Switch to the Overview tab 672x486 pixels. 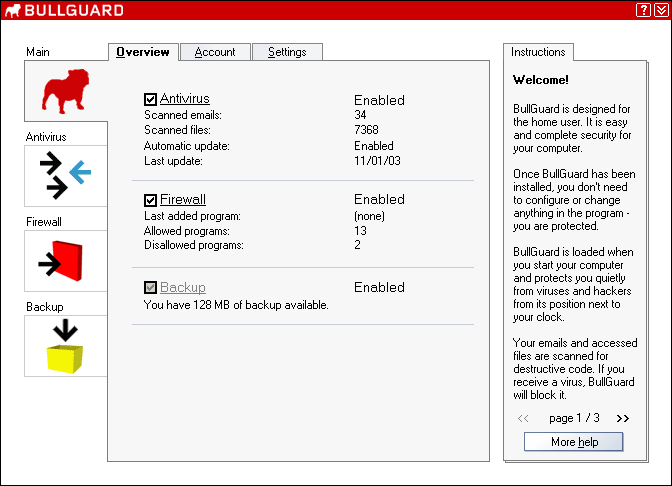point(143,52)
